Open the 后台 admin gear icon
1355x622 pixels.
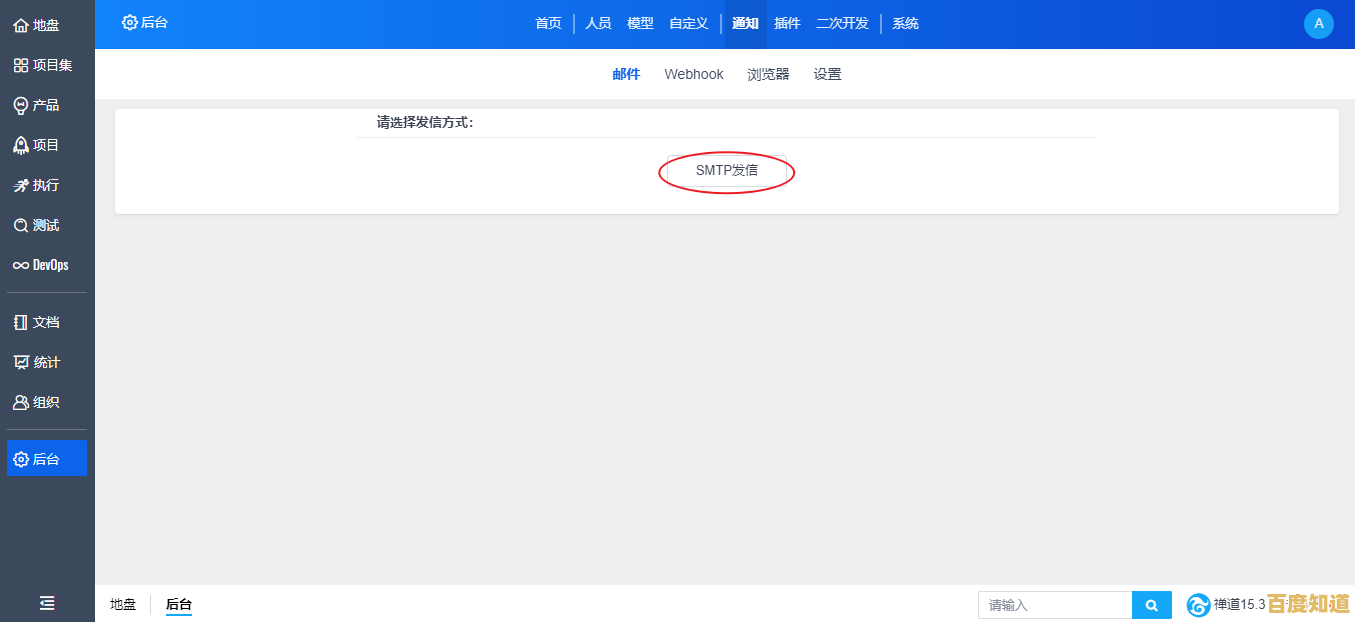[40, 457]
